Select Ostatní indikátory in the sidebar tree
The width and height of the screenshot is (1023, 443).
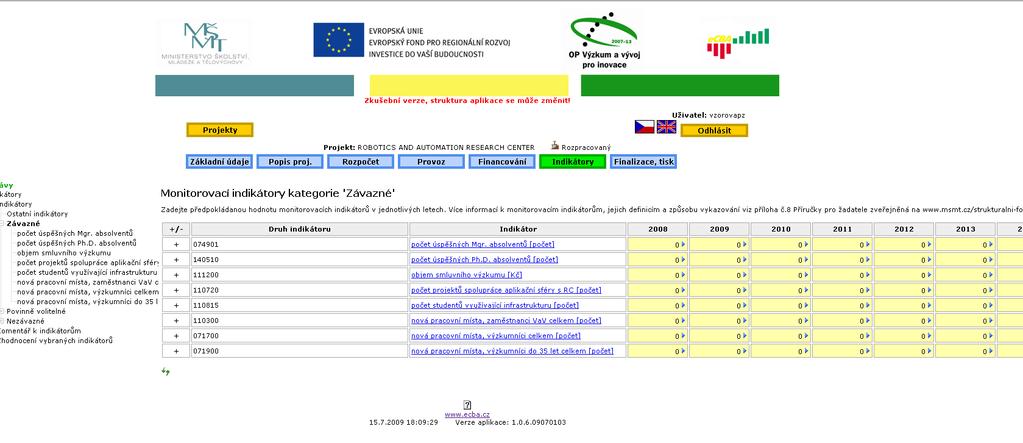coord(37,214)
